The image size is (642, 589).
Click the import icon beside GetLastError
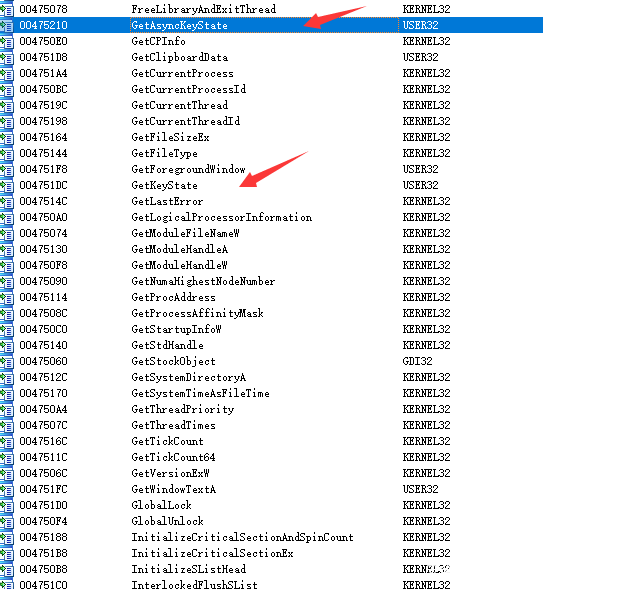pyautogui.click(x=7, y=202)
